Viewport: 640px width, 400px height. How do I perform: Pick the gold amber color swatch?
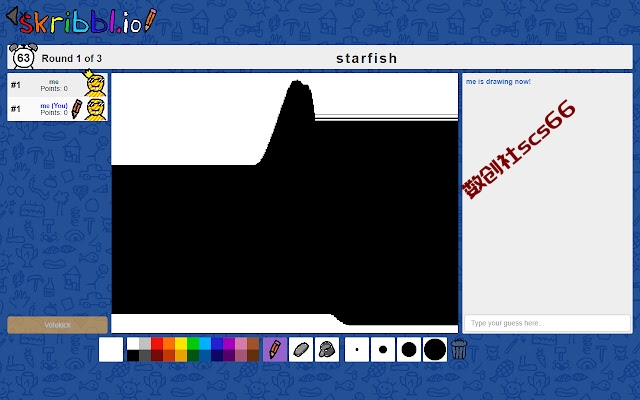coord(181,356)
